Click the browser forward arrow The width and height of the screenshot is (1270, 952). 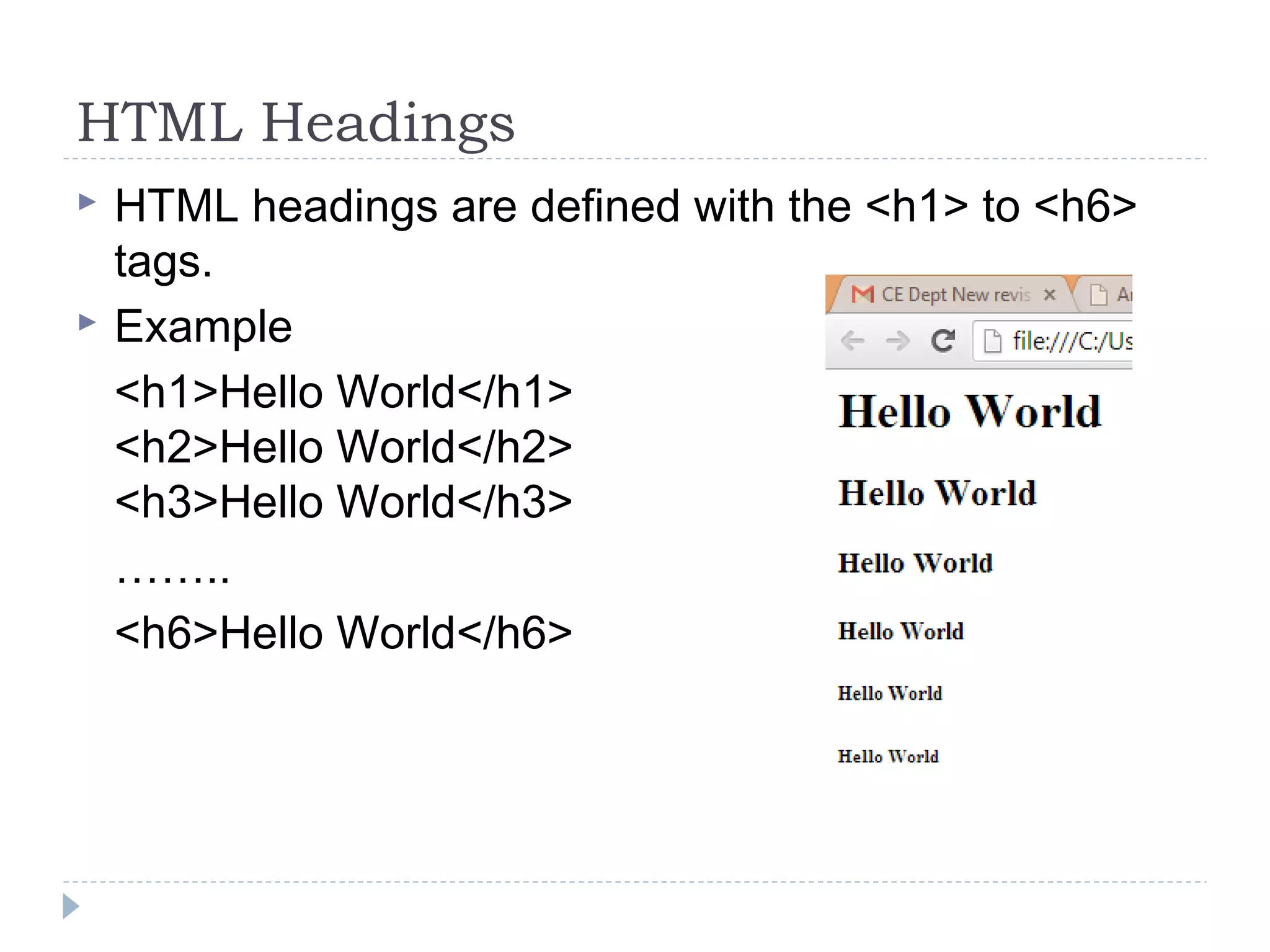[897, 341]
